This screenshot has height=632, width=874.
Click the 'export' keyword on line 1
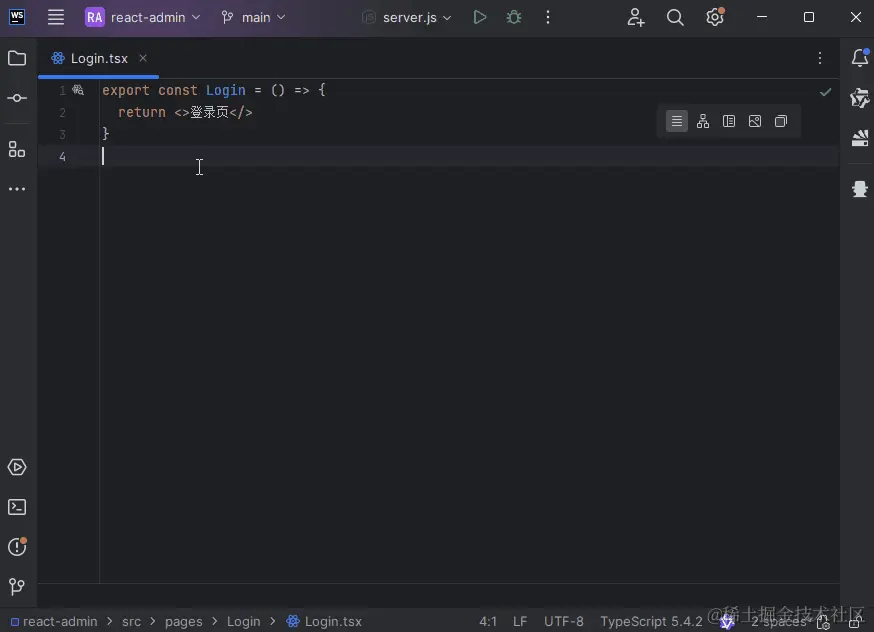125,90
